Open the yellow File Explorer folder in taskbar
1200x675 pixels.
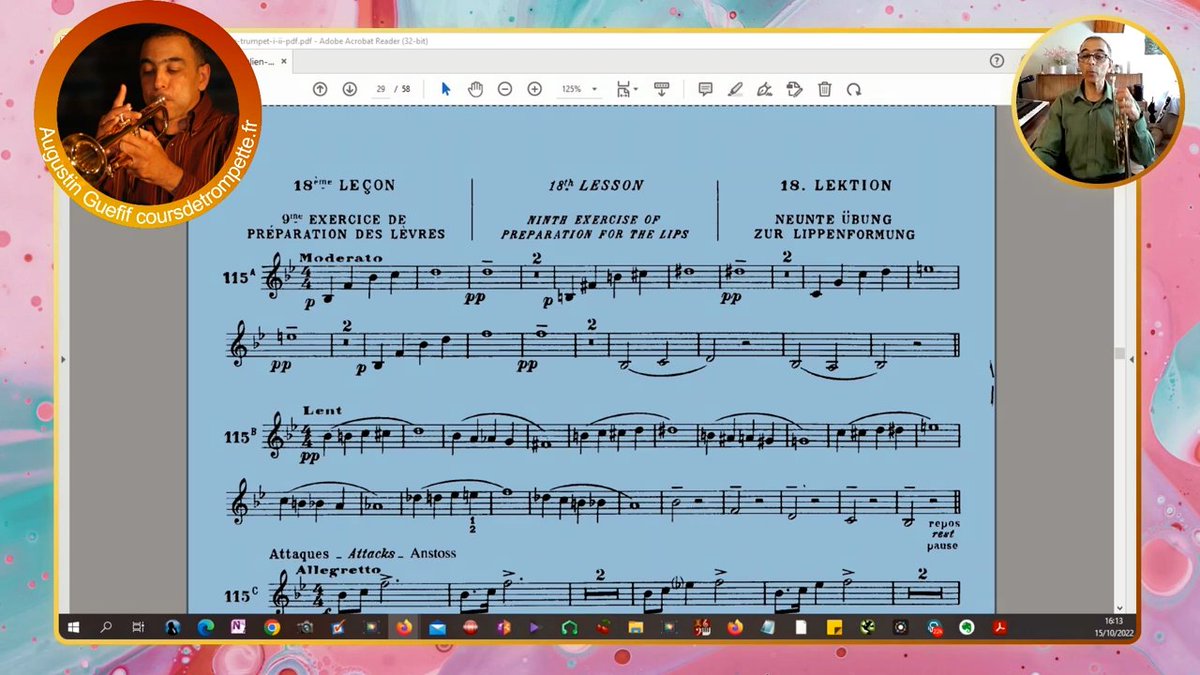635,628
